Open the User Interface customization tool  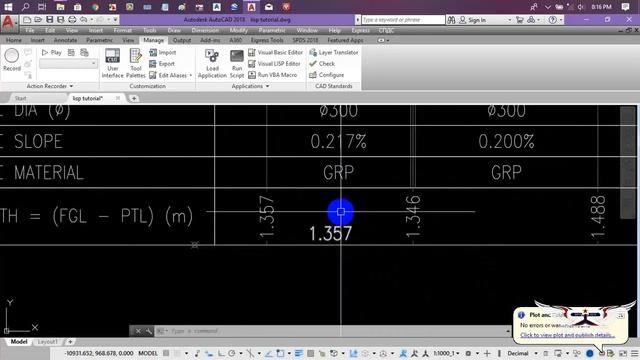coord(112,63)
